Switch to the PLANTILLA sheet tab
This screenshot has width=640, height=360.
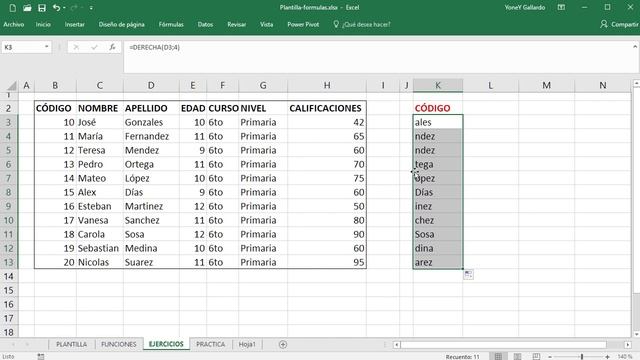pyautogui.click(x=71, y=344)
